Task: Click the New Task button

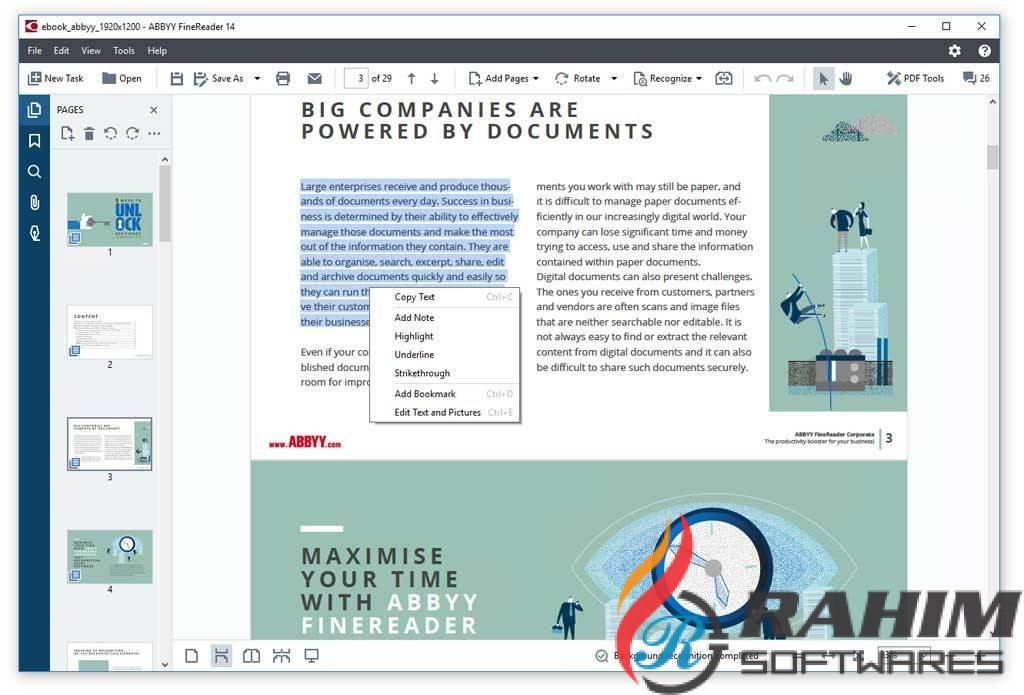Action: point(56,78)
